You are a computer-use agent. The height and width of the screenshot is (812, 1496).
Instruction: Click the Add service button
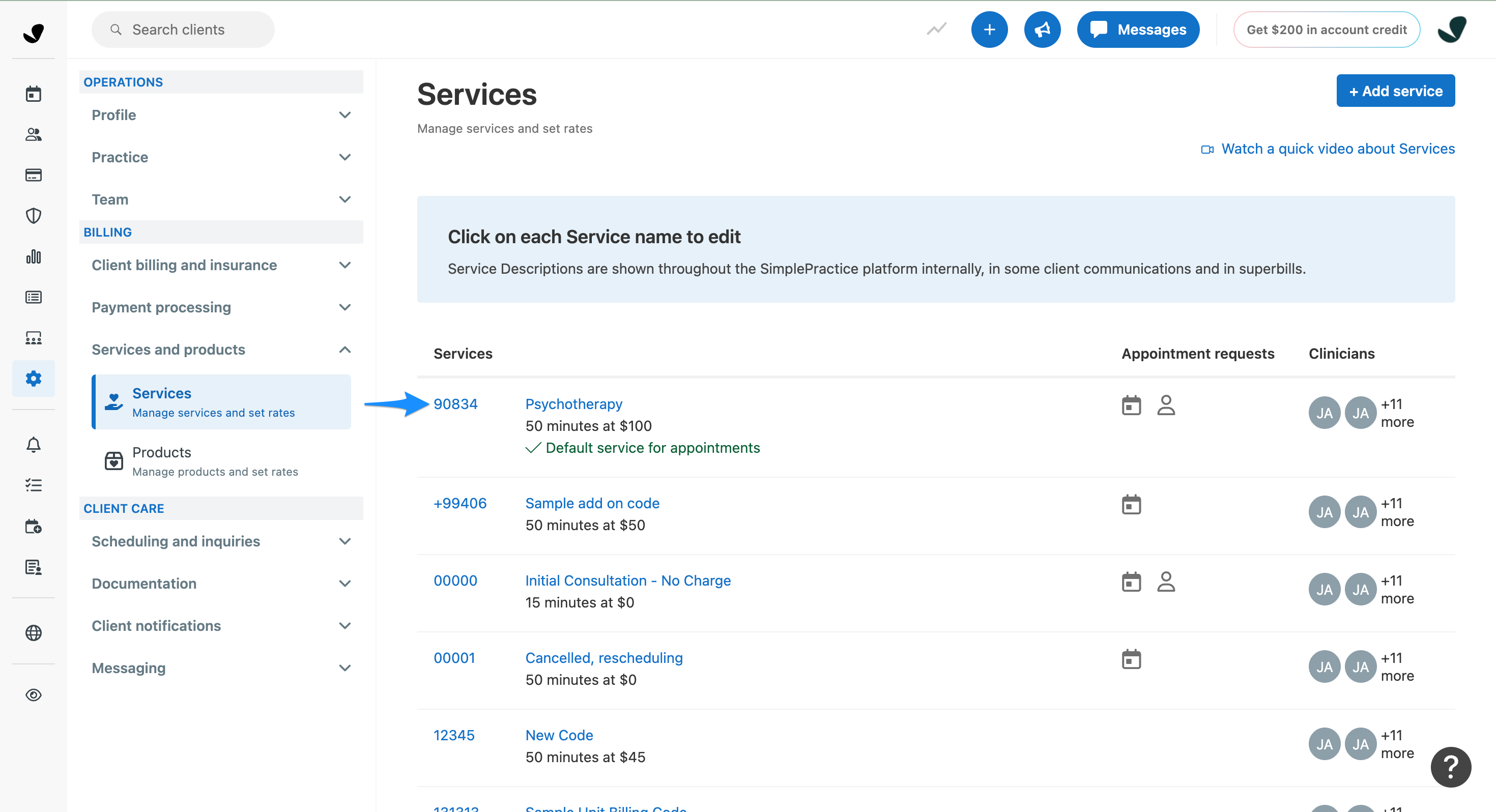pyautogui.click(x=1395, y=91)
